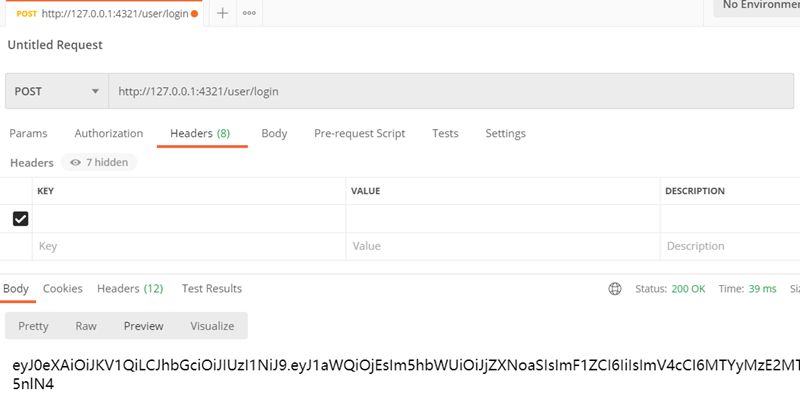Viewport: 800px width, 405px height.
Task: Select the Raw response view
Action: click(86, 326)
